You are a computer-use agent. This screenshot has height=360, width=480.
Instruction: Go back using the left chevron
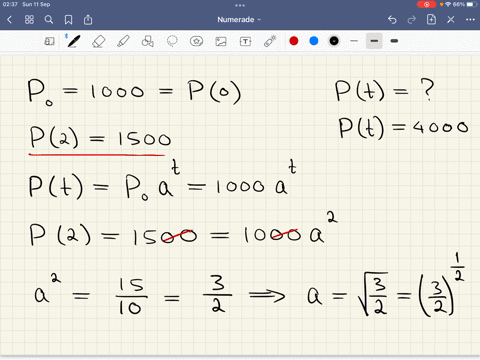[9, 20]
